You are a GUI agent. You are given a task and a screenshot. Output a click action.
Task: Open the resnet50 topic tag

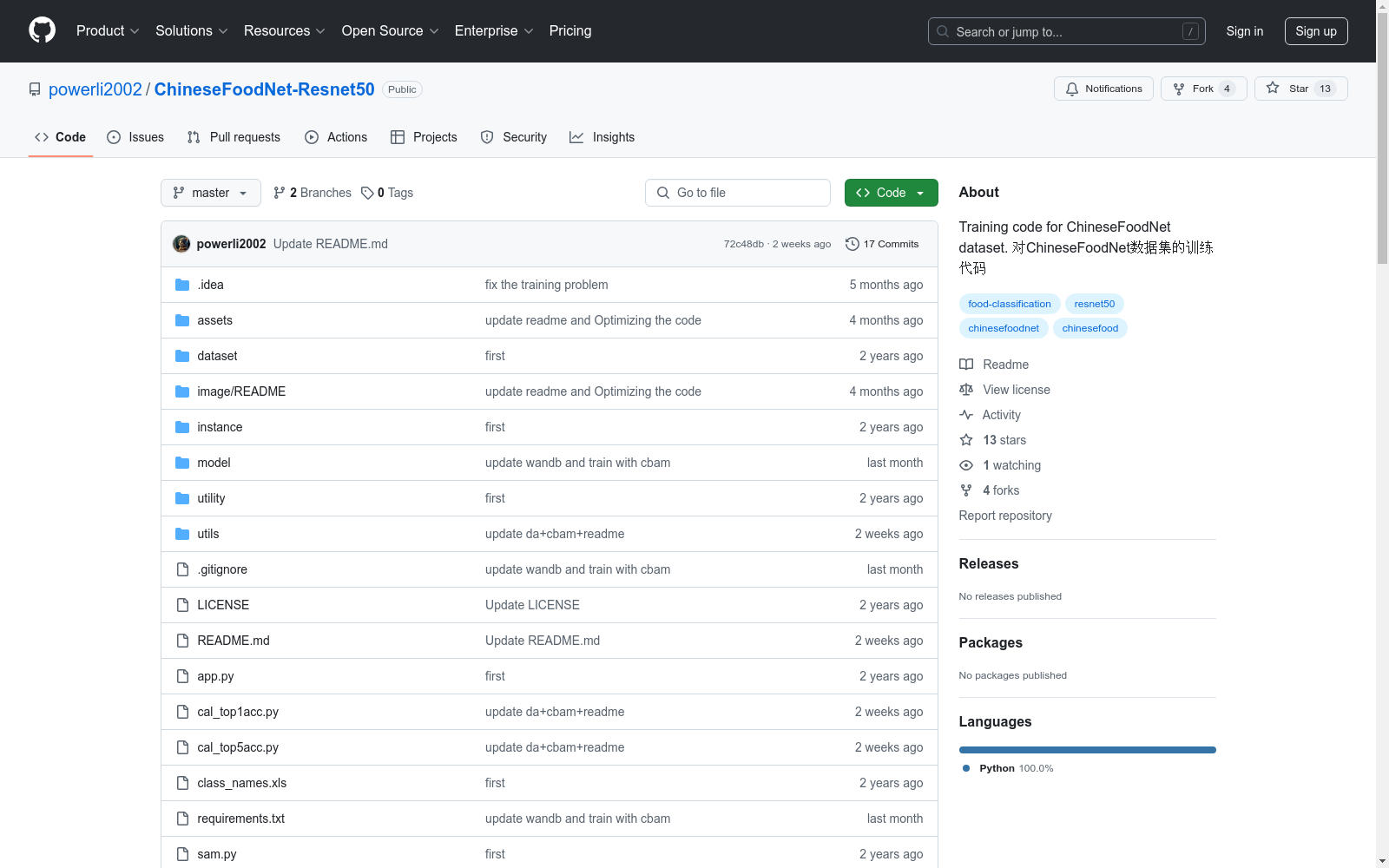1095,304
